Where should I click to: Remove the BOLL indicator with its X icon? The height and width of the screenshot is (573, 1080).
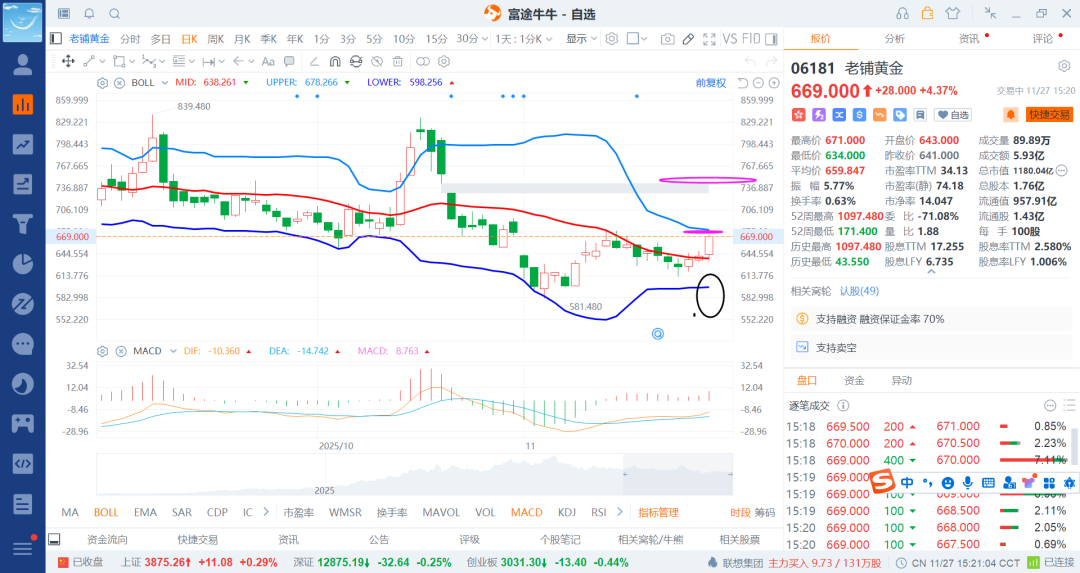click(119, 83)
